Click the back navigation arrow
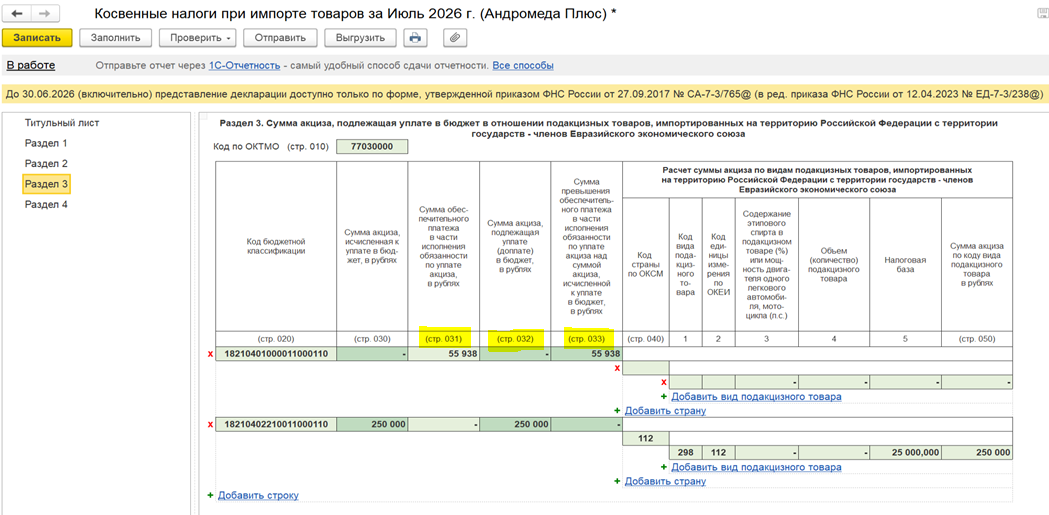The width and height of the screenshot is (1049, 515). tap(18, 13)
